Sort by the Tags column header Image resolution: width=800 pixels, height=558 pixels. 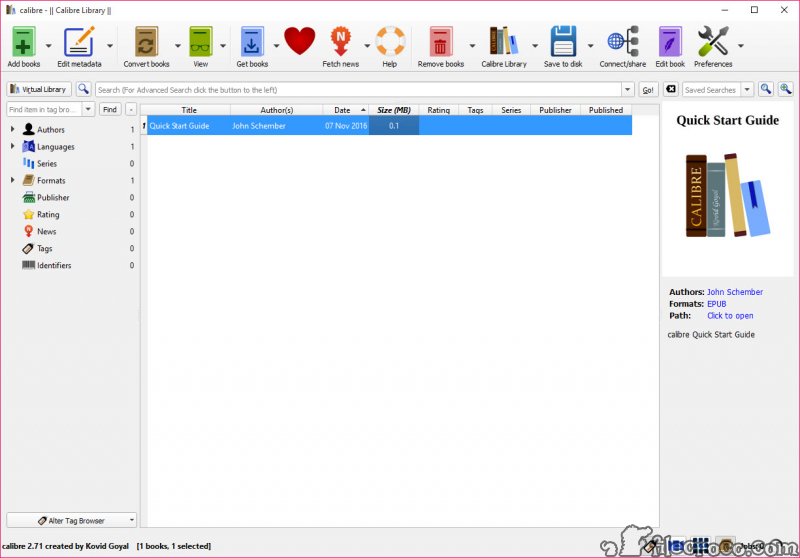pos(475,110)
